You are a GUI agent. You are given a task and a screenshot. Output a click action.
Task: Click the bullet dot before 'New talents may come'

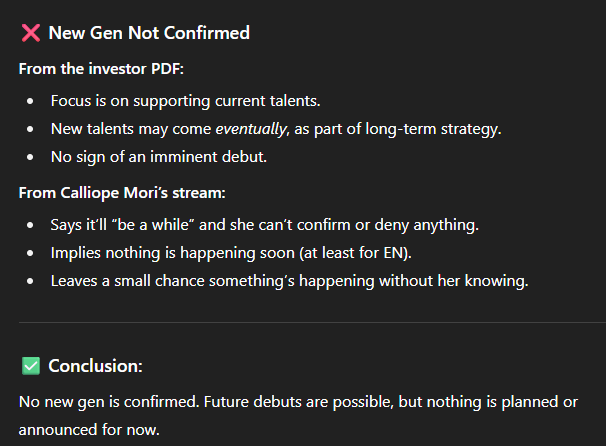[x=30, y=129]
